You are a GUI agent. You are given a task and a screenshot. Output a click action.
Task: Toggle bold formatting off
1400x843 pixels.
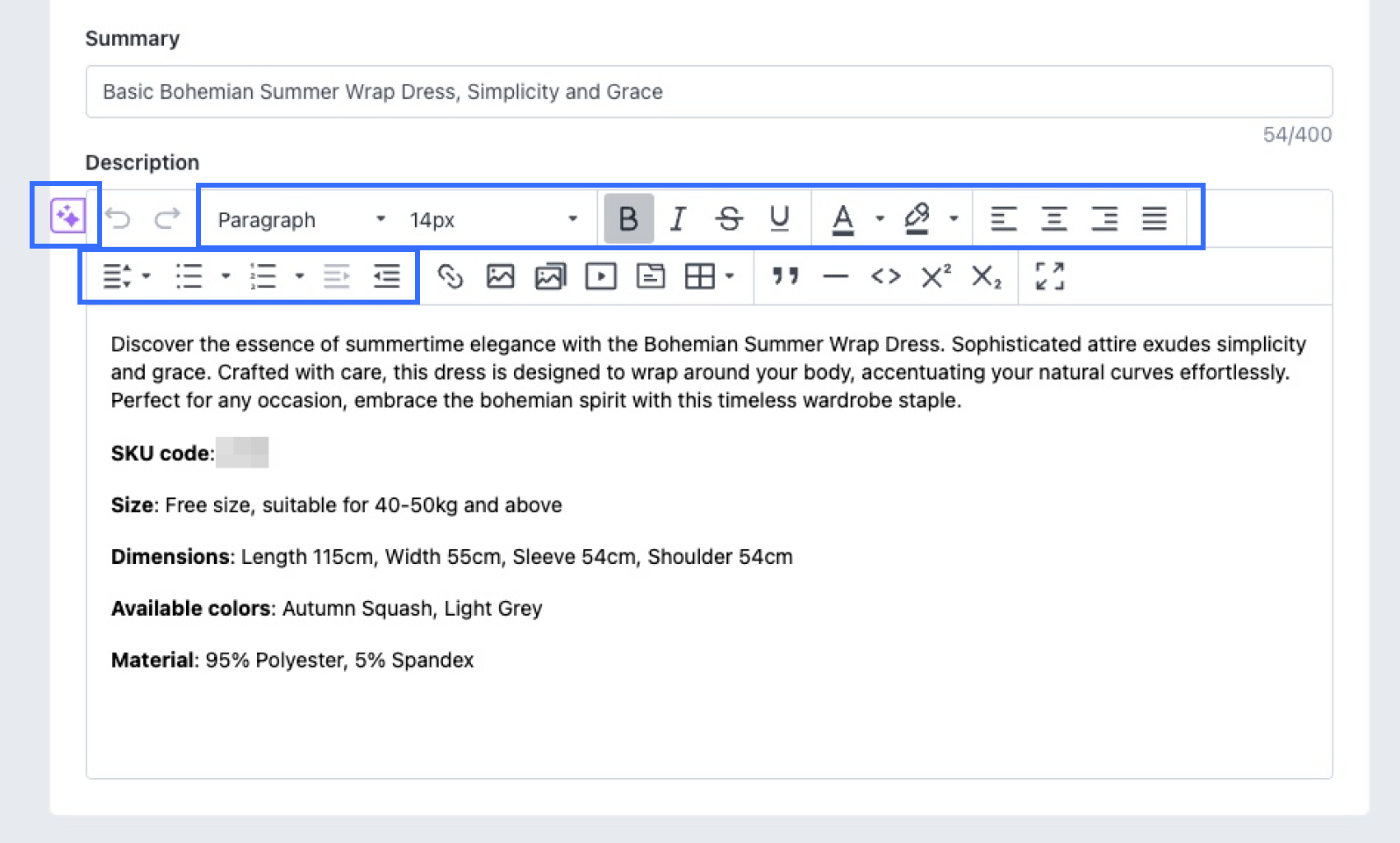click(628, 219)
